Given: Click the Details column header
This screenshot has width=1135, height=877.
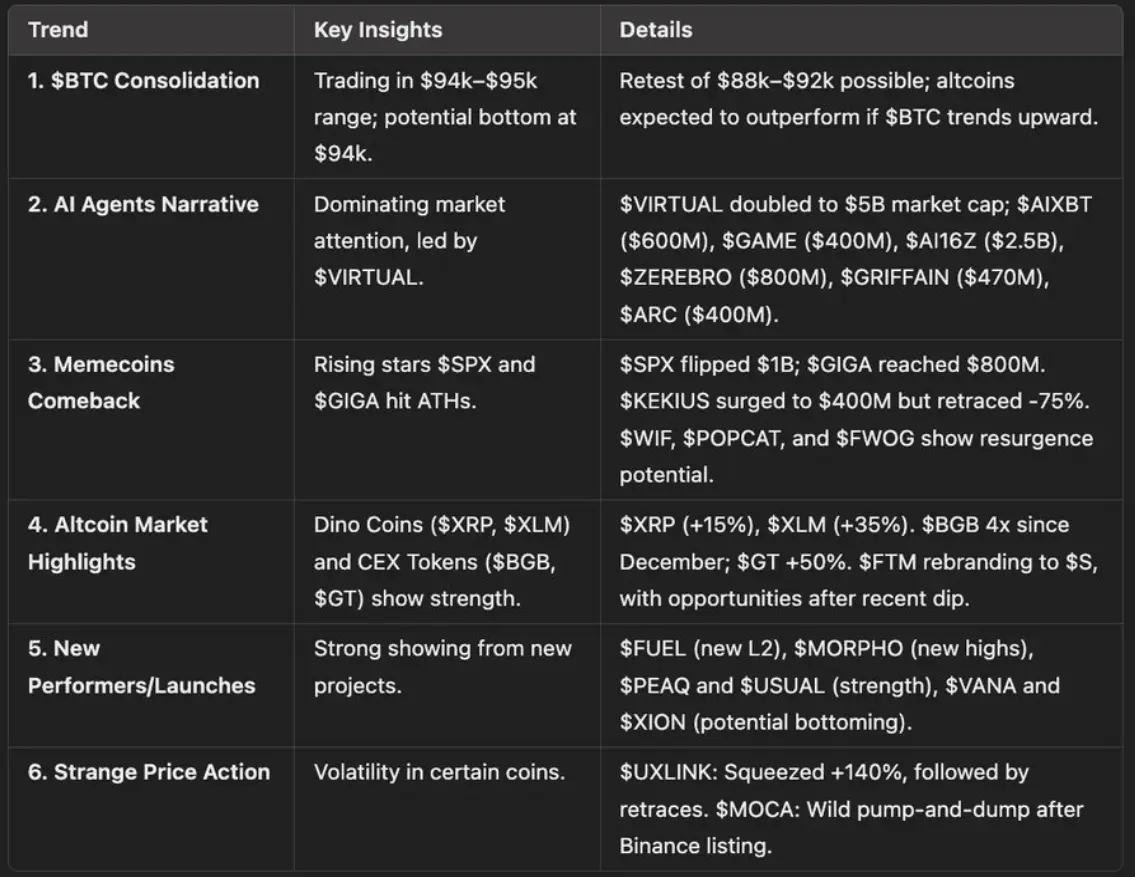Looking at the screenshot, I should coord(655,30).
